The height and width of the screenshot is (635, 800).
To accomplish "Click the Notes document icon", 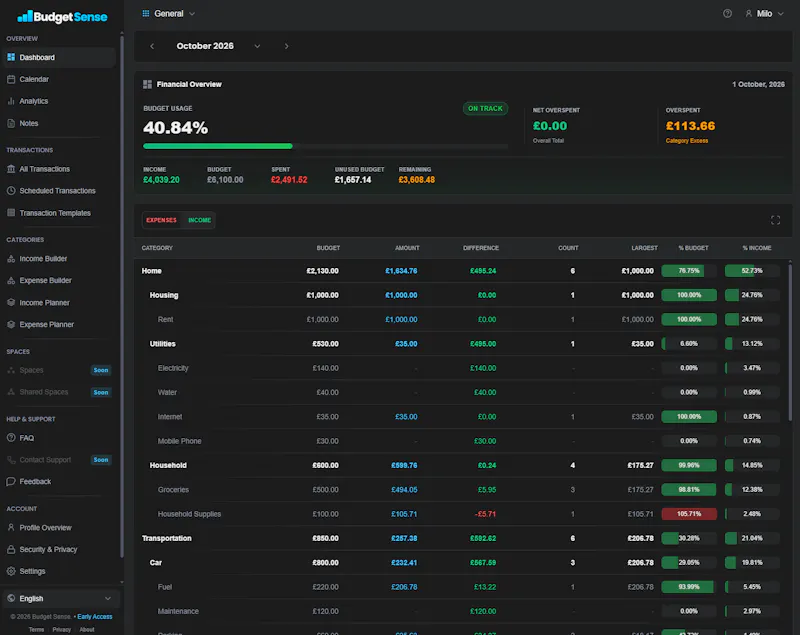I will (11, 123).
